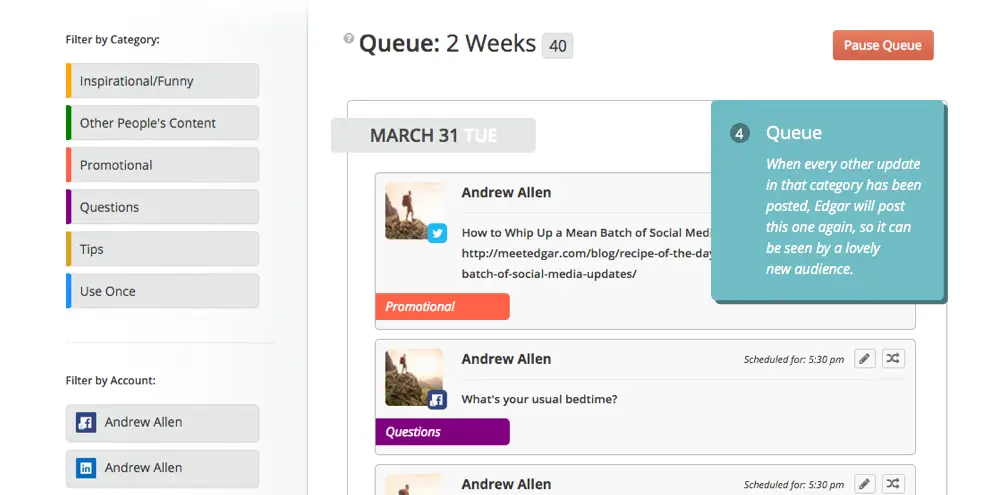This screenshot has width=1000, height=495.
Task: Open the hiker thumbnail on the first post
Action: 414,211
